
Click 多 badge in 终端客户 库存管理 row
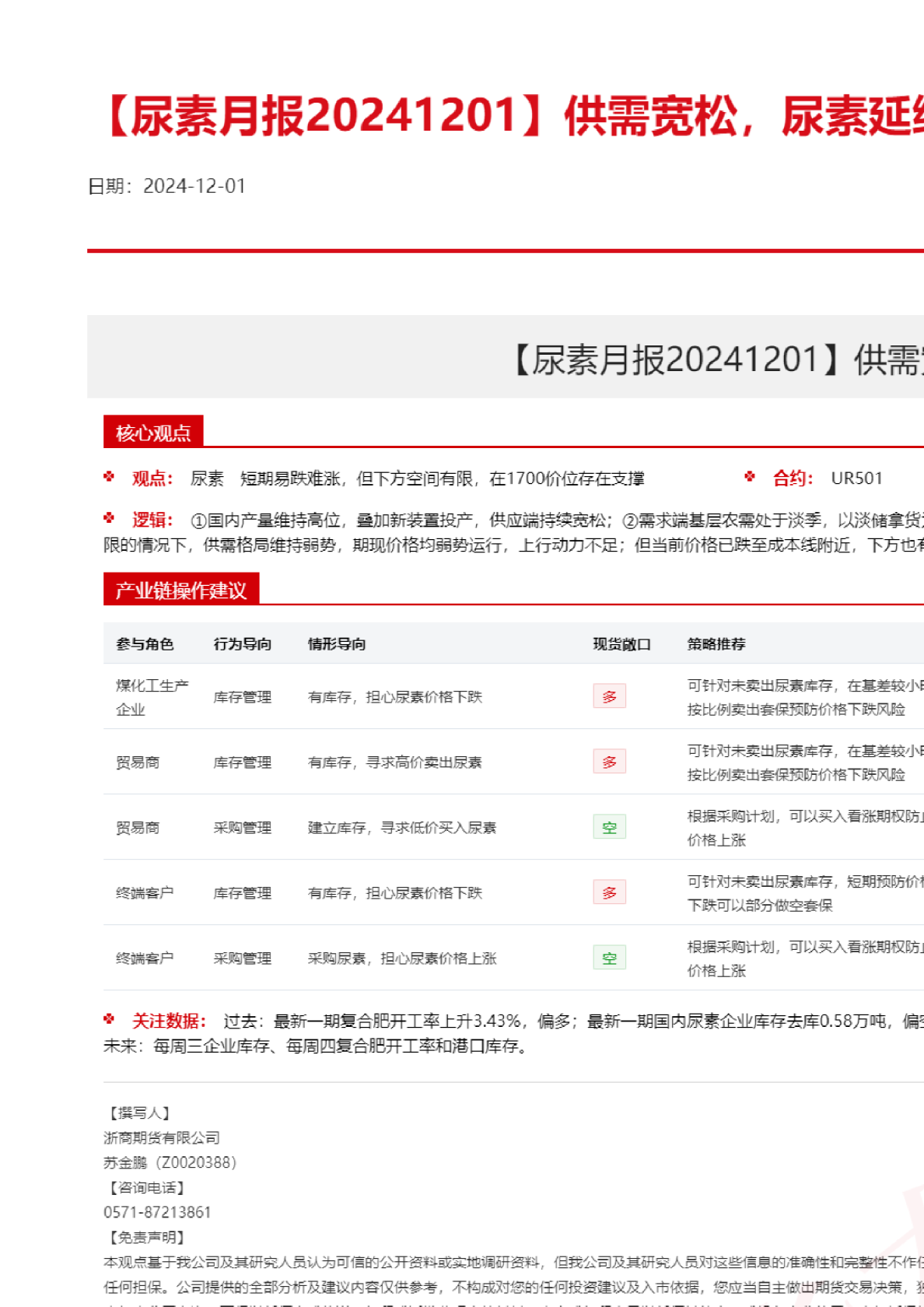(x=609, y=892)
